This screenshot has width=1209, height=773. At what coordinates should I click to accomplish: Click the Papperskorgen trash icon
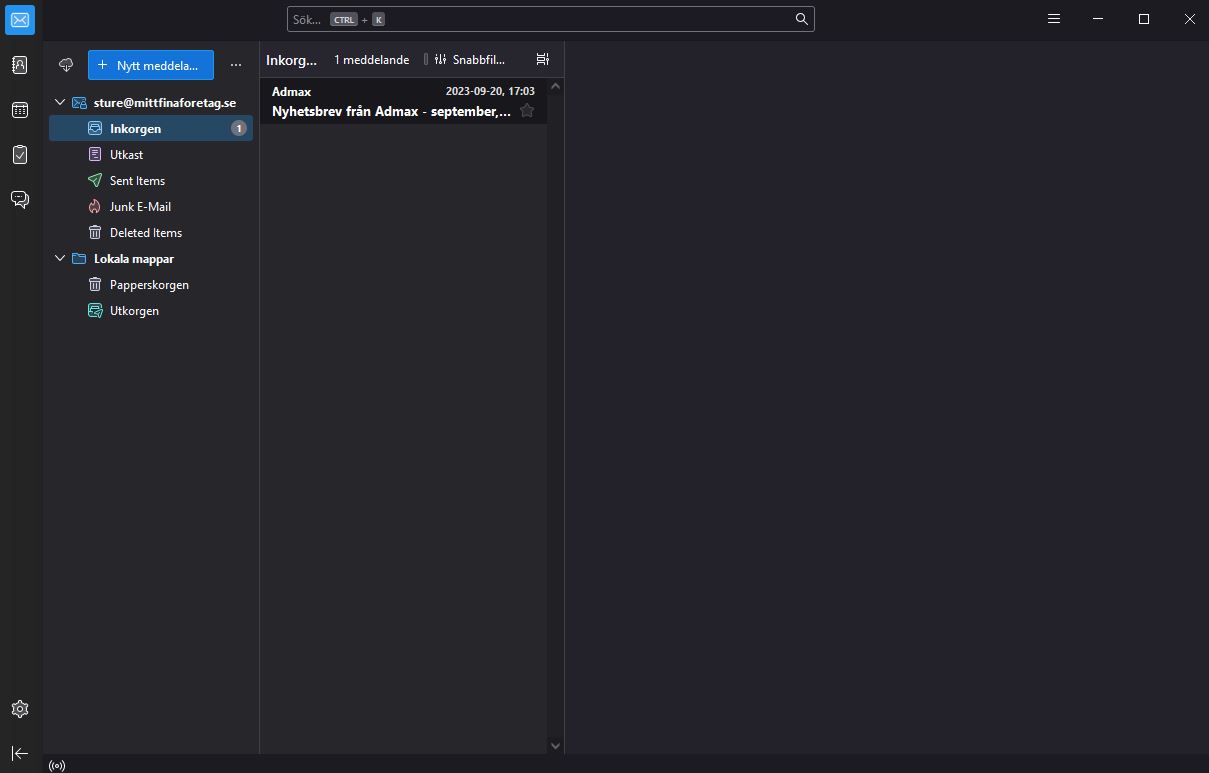[95, 285]
